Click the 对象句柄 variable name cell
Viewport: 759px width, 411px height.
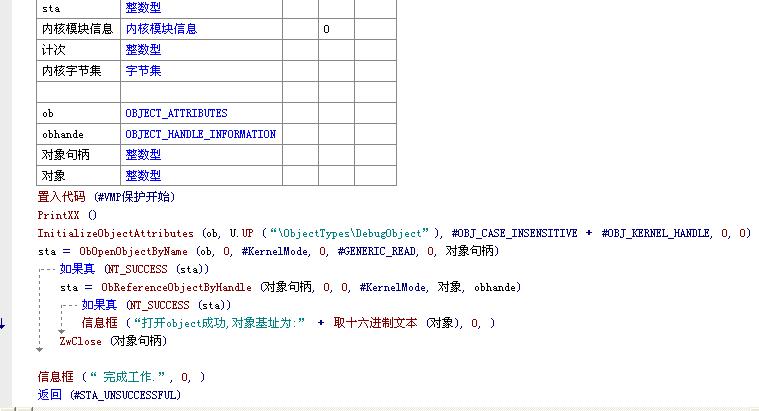point(78,155)
